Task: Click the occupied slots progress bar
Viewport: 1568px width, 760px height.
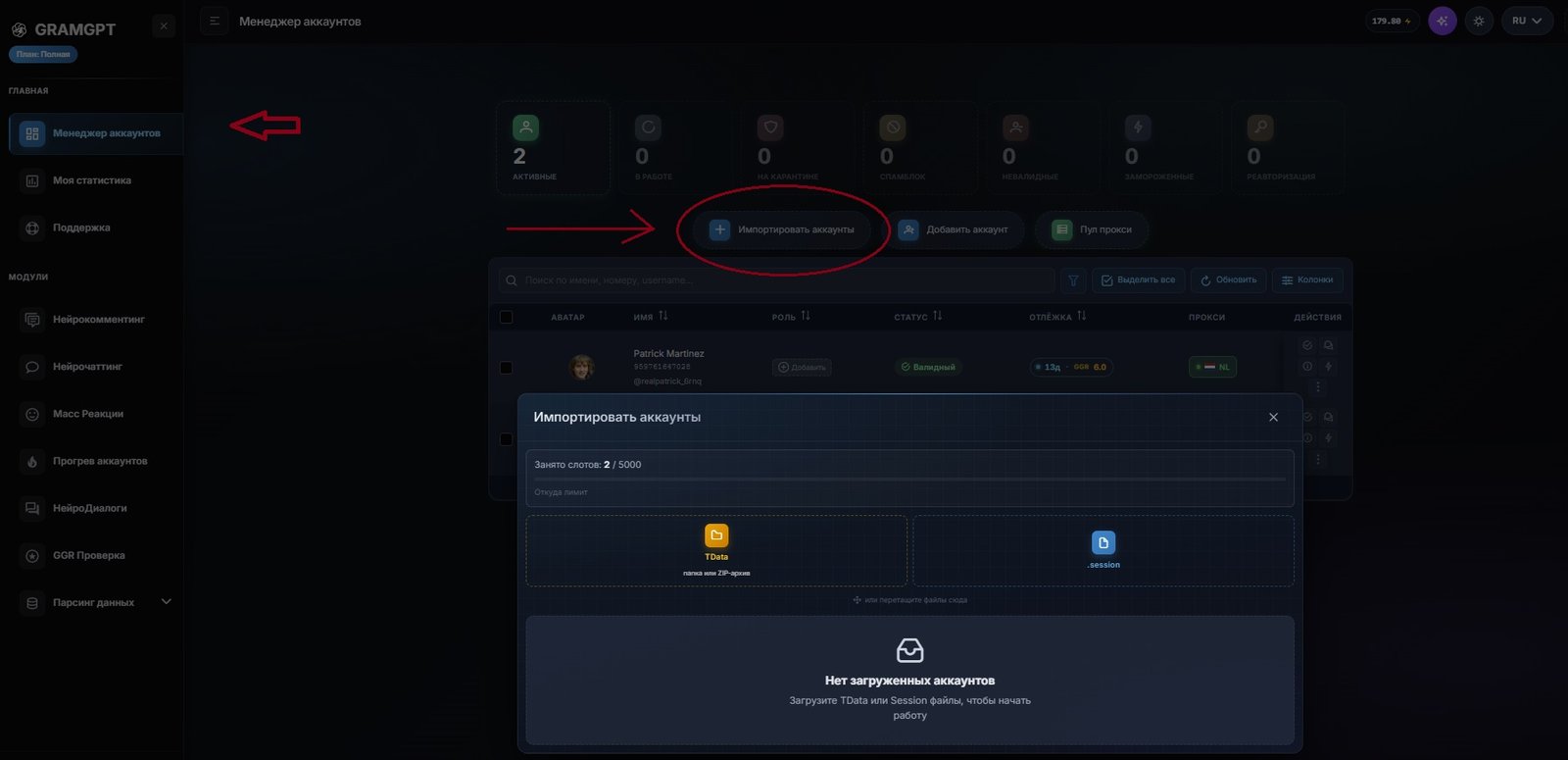Action: point(909,480)
